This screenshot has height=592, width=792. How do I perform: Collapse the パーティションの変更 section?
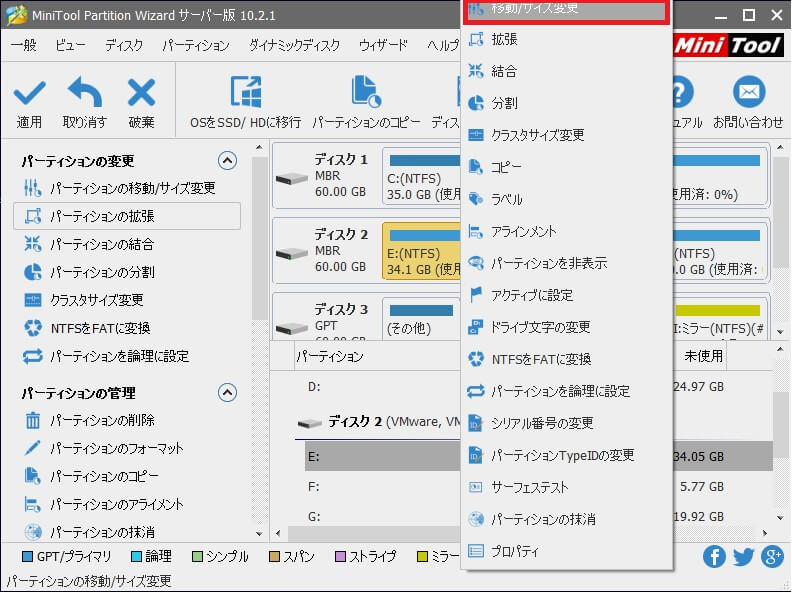tap(227, 160)
